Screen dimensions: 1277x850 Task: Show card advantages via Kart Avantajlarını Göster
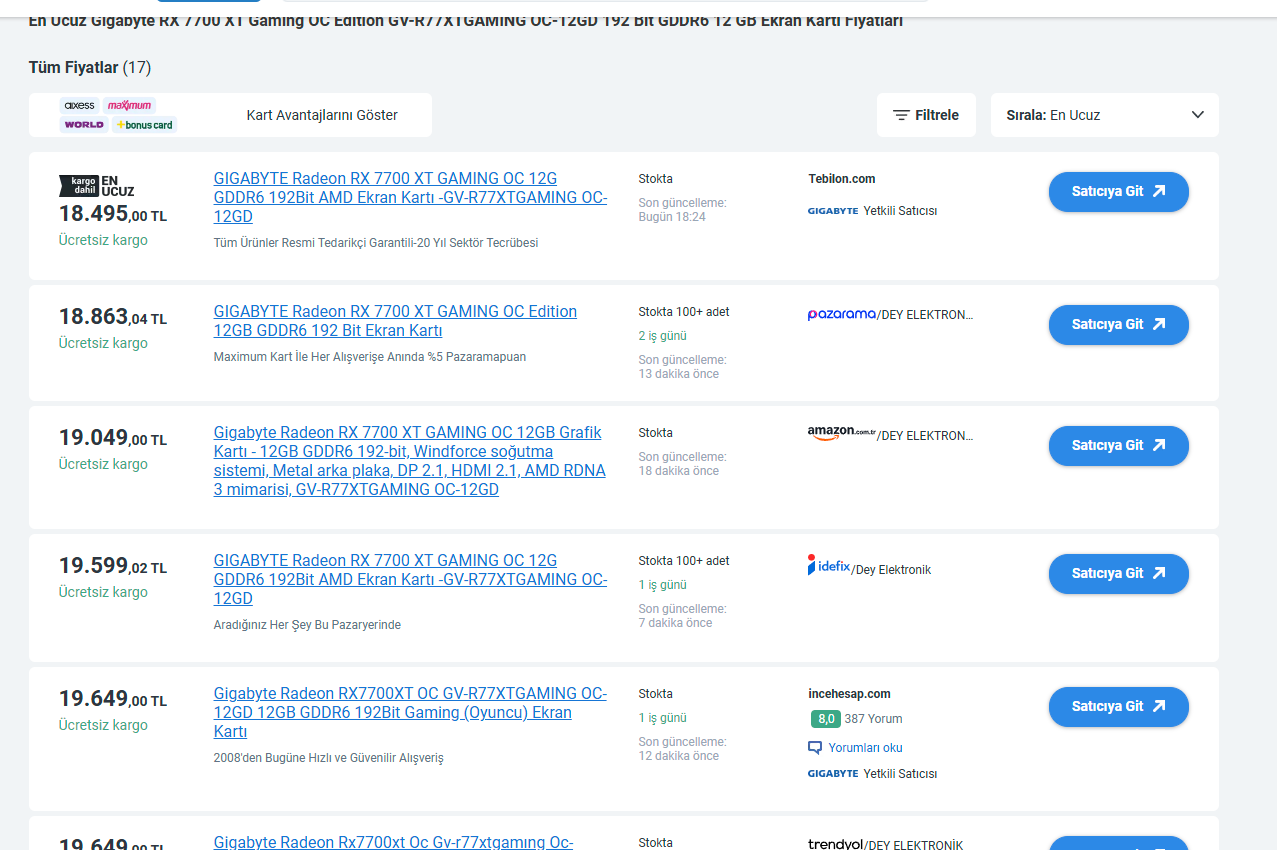pyautogui.click(x=322, y=115)
